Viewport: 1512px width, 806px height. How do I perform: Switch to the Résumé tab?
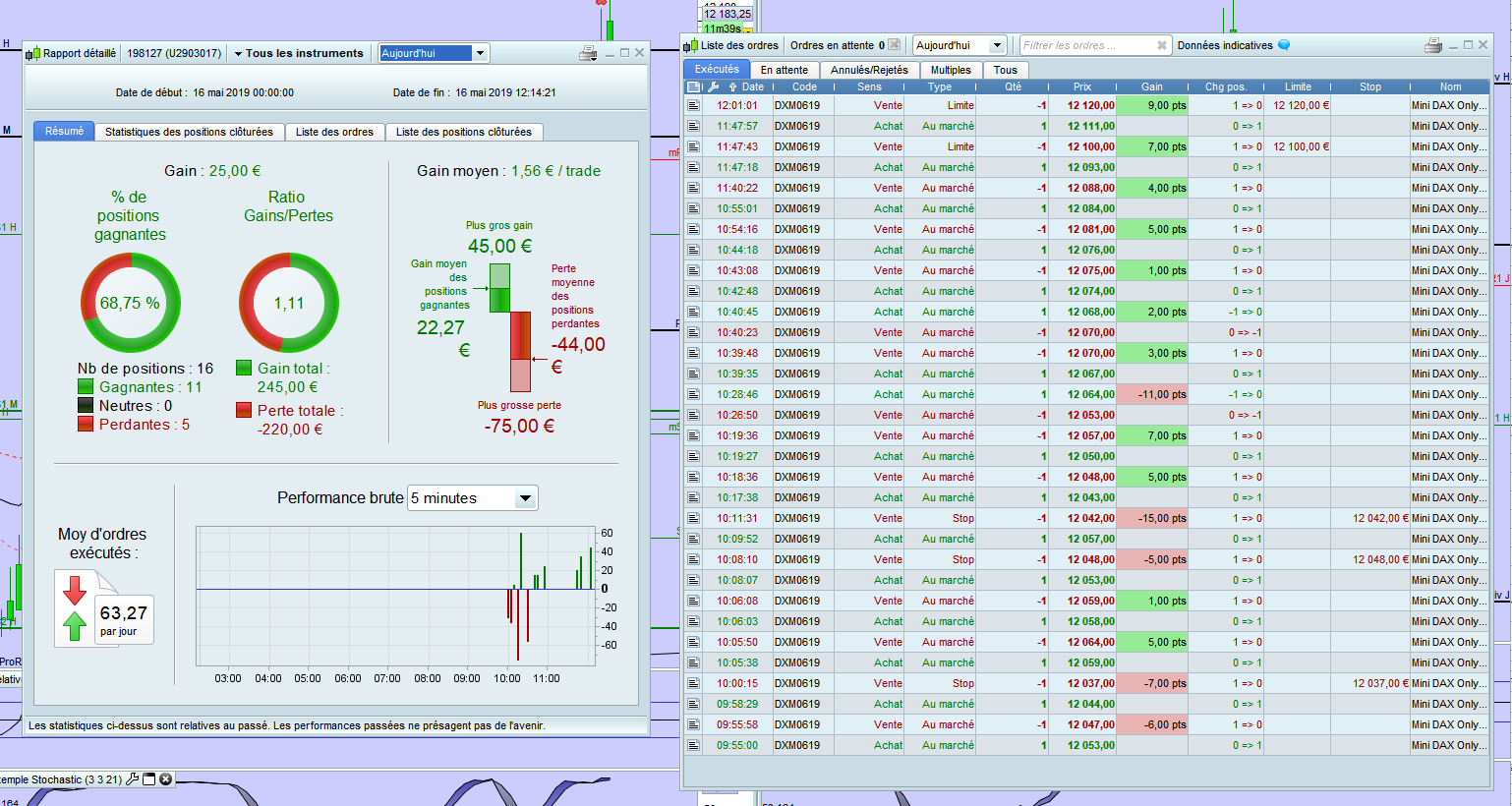coord(64,131)
